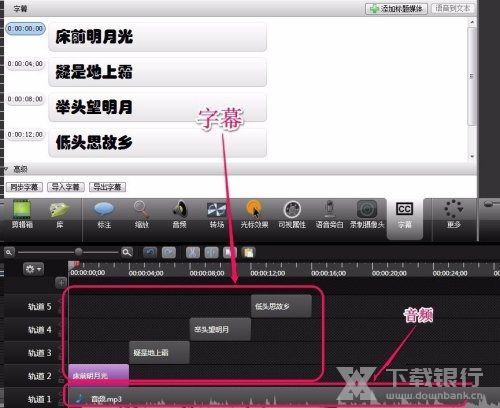Open the 剪辑箱 clip bin

(22, 214)
